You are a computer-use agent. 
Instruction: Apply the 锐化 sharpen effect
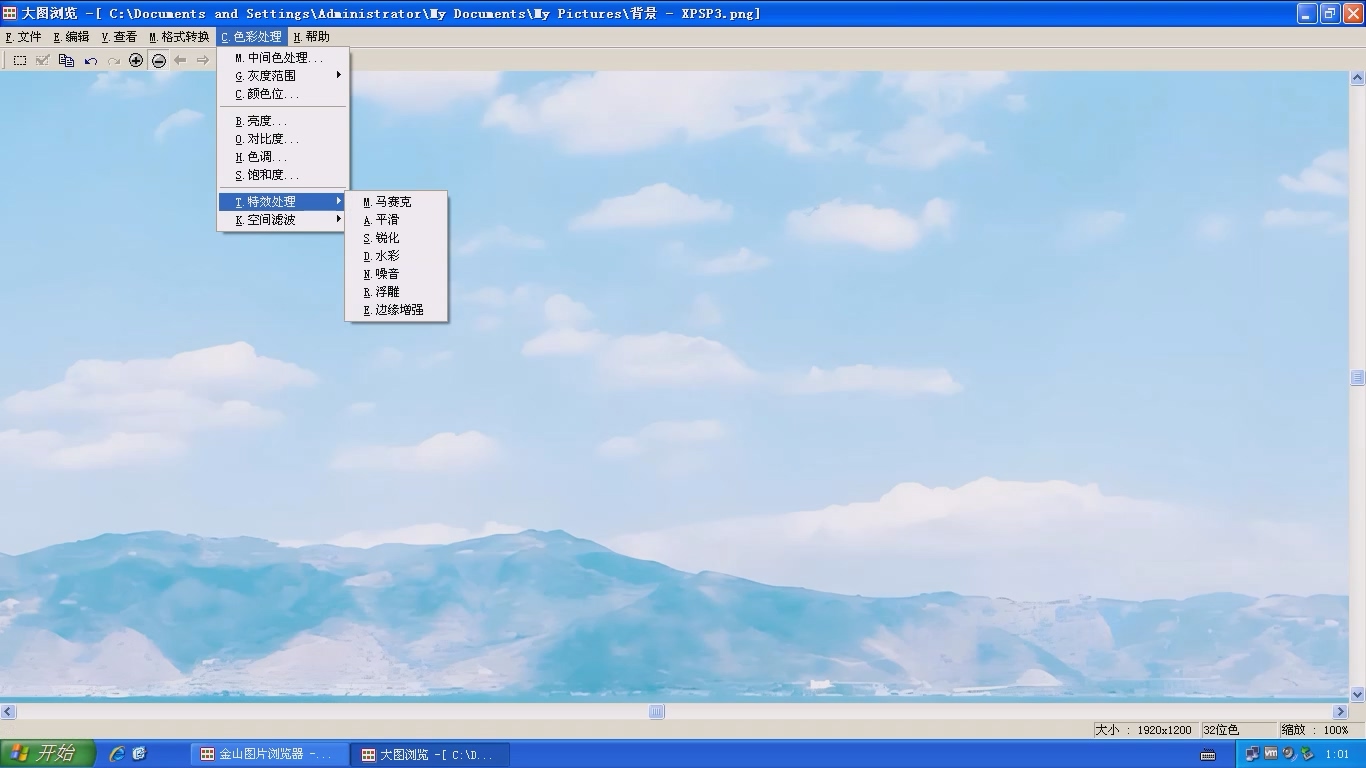396,238
